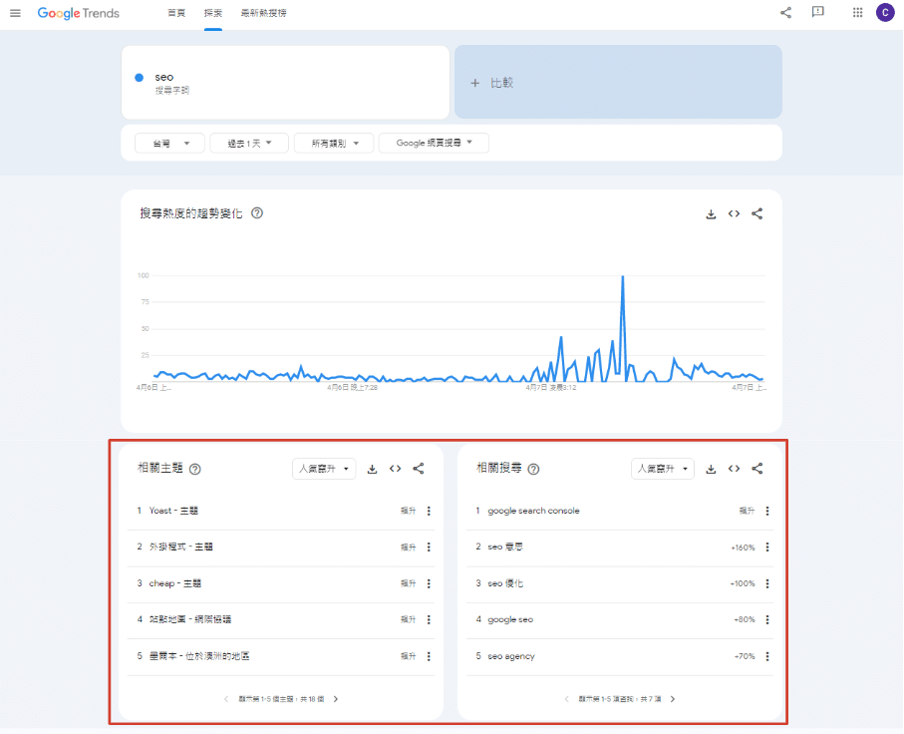The height and width of the screenshot is (734, 904).
Task: Open more options for google search console
Action: click(x=767, y=511)
